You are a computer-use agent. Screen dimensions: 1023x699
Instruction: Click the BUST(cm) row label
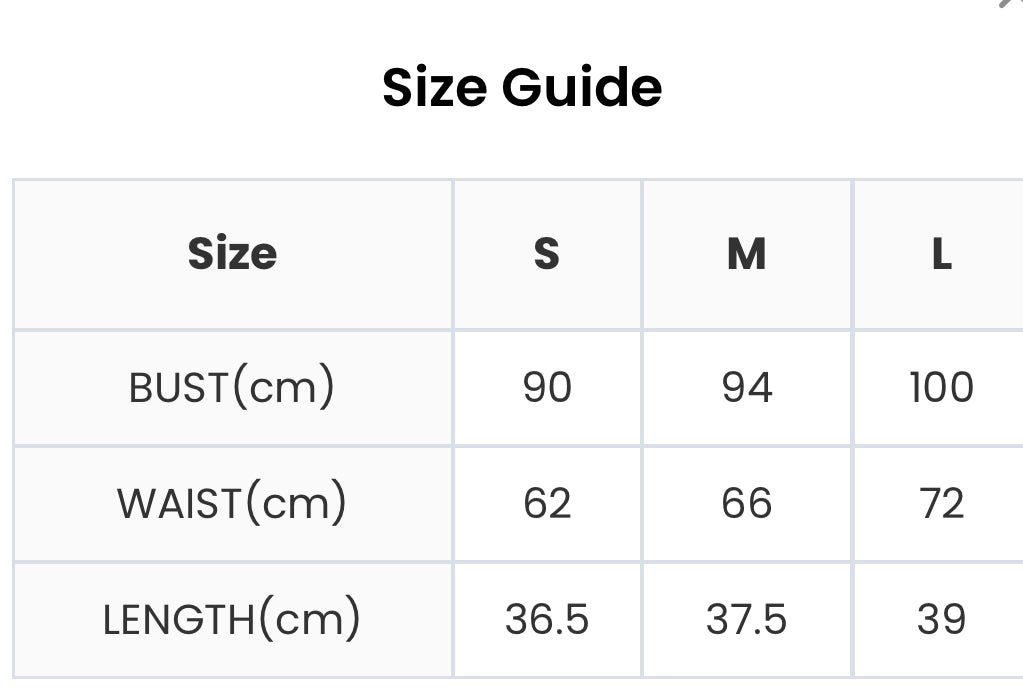(232, 387)
